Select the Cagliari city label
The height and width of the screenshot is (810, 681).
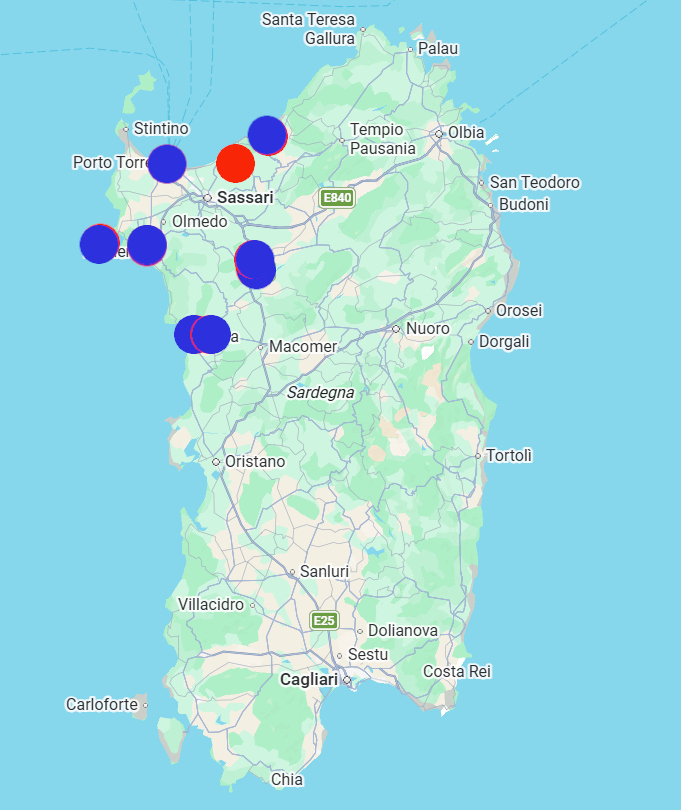pos(309,679)
